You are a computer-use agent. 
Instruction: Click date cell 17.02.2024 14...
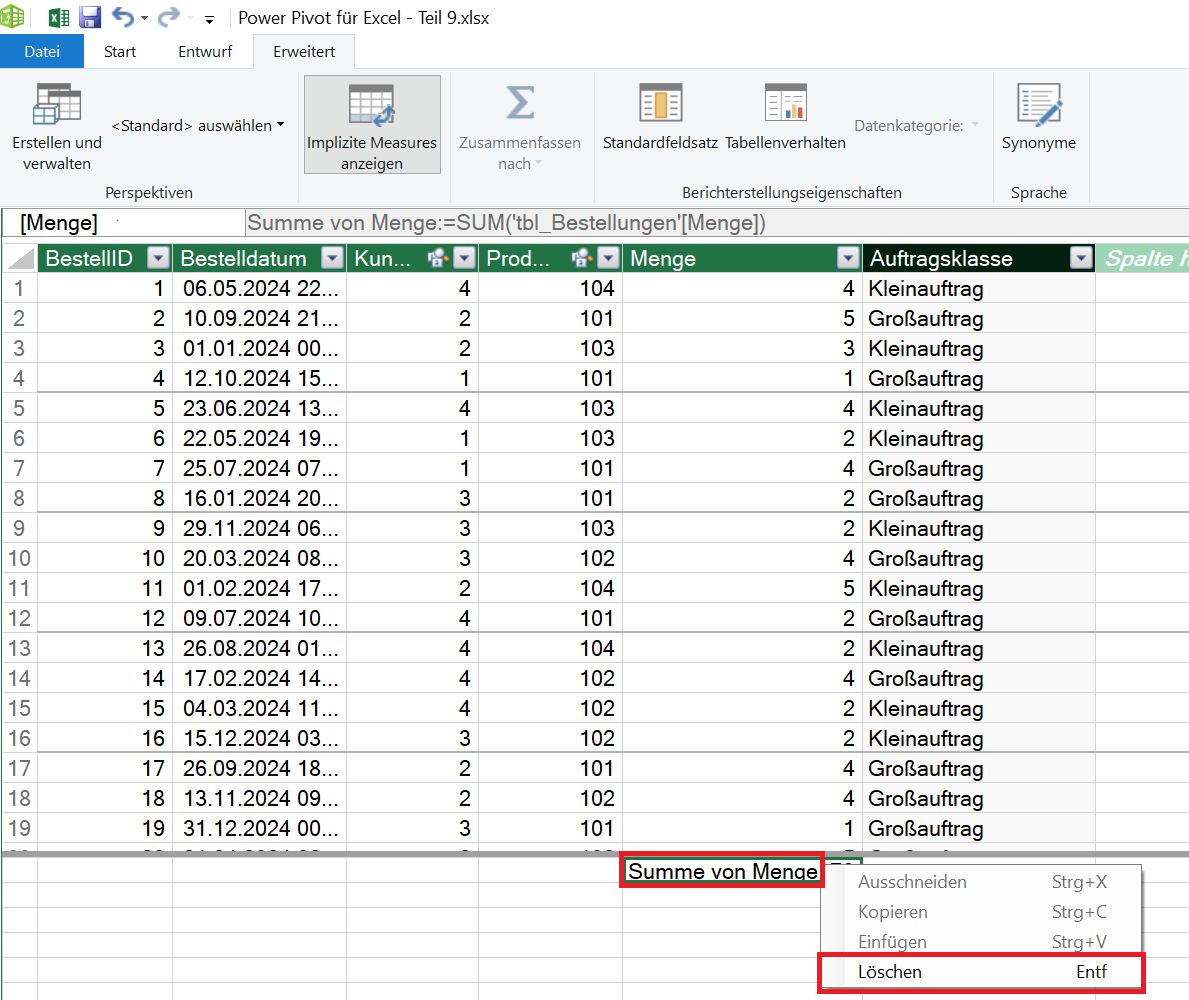point(260,678)
